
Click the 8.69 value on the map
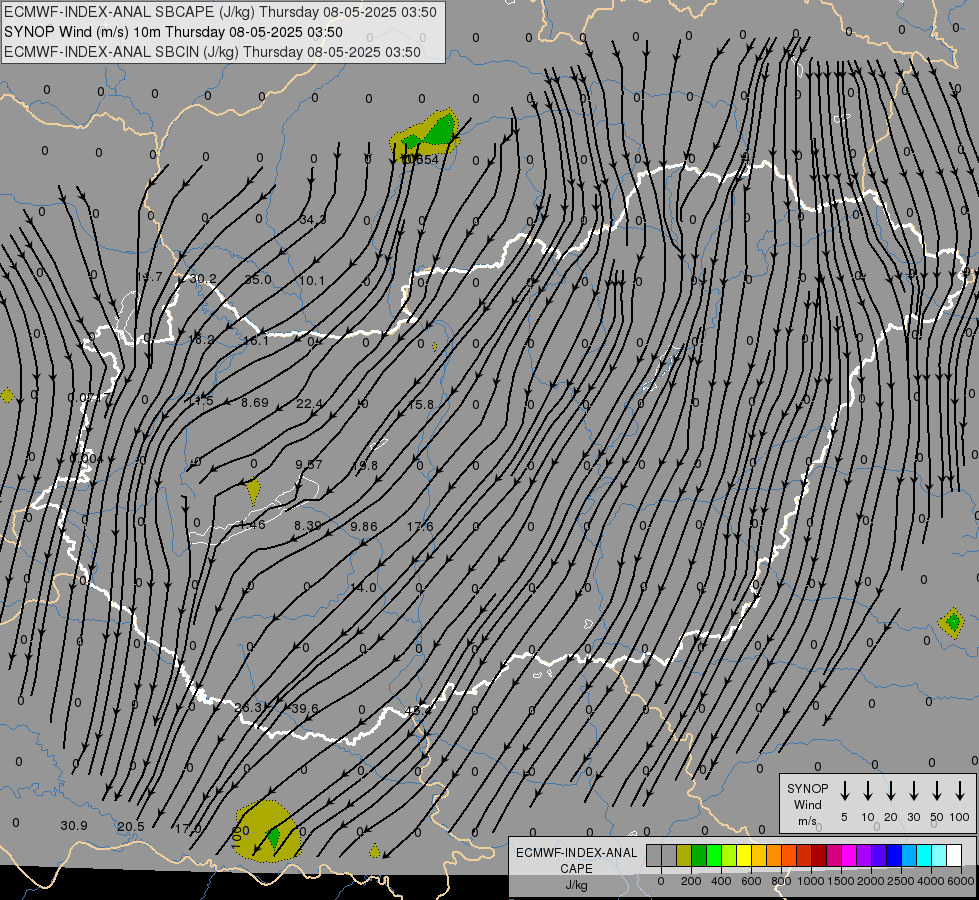pos(255,402)
